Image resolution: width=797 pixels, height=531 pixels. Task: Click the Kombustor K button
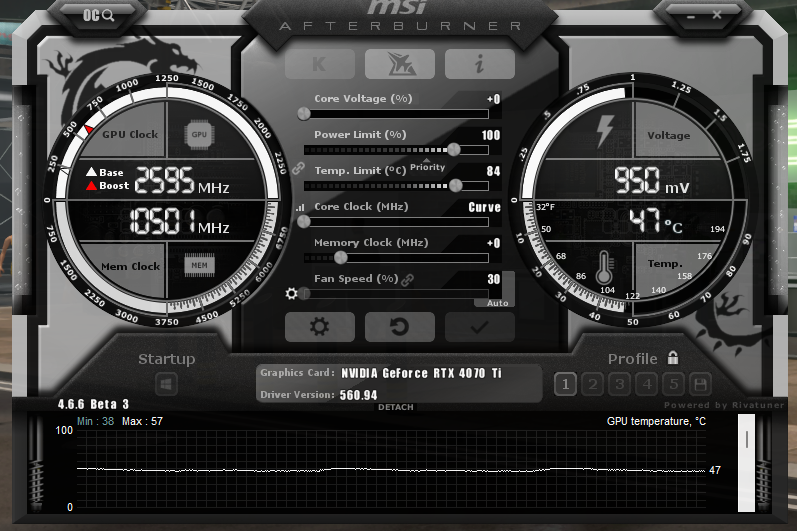tap(320, 64)
